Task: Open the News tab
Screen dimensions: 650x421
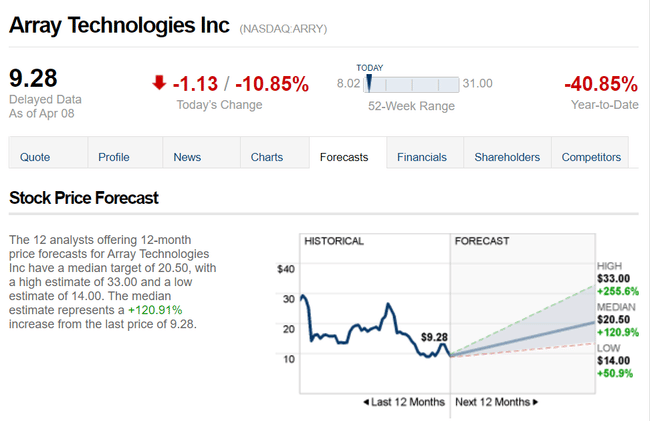Action: (187, 157)
